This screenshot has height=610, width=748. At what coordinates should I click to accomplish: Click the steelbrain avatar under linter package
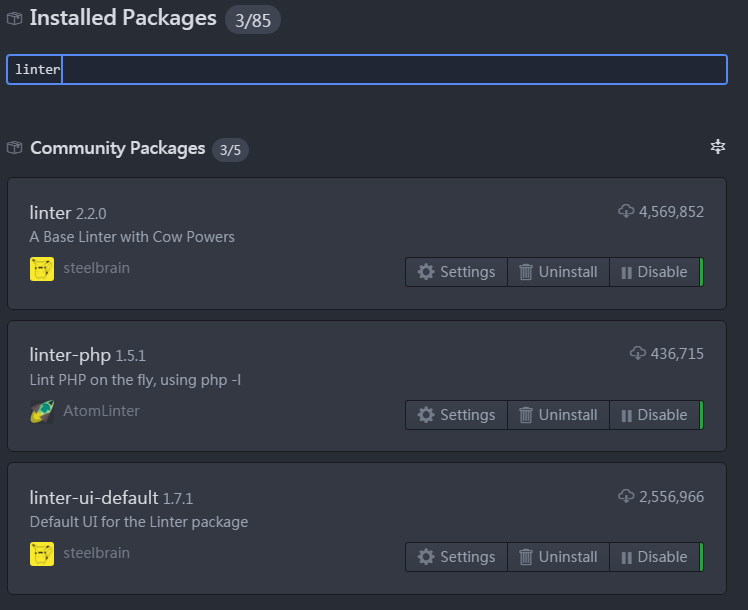coord(42,269)
